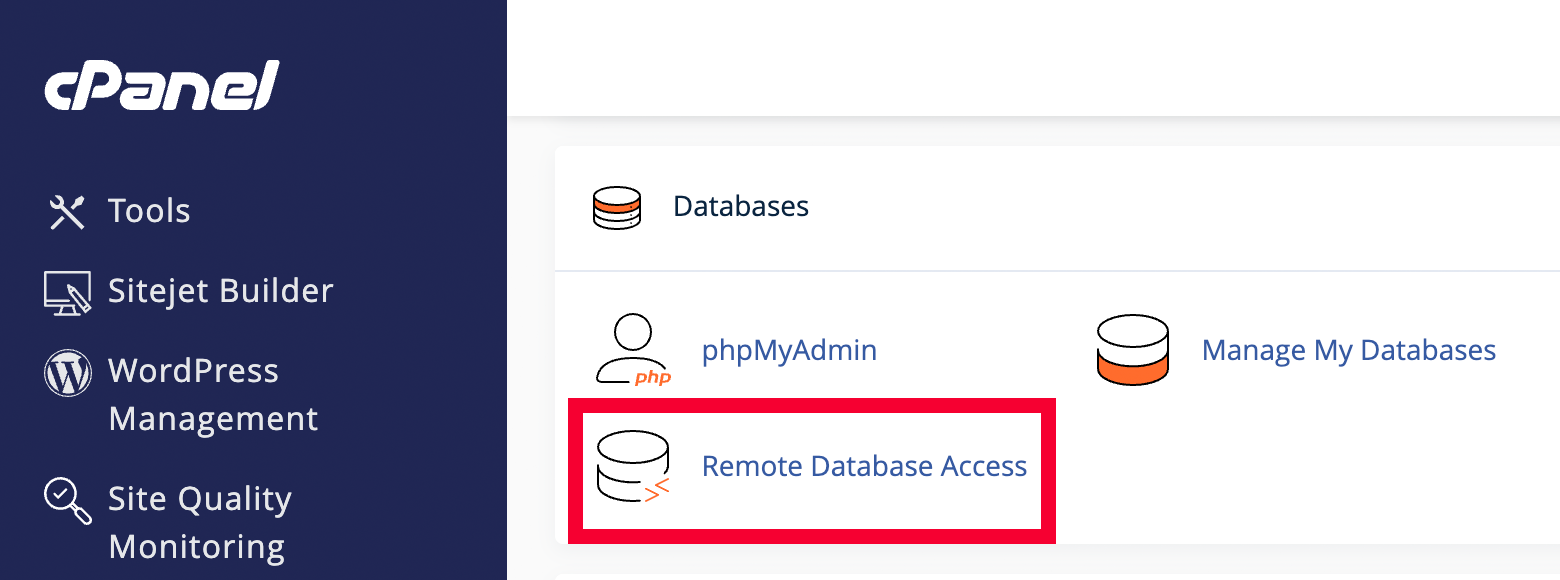Image resolution: width=1560 pixels, height=580 pixels.
Task: Click the Sitejet Builder monitor icon
Action: pos(67,292)
